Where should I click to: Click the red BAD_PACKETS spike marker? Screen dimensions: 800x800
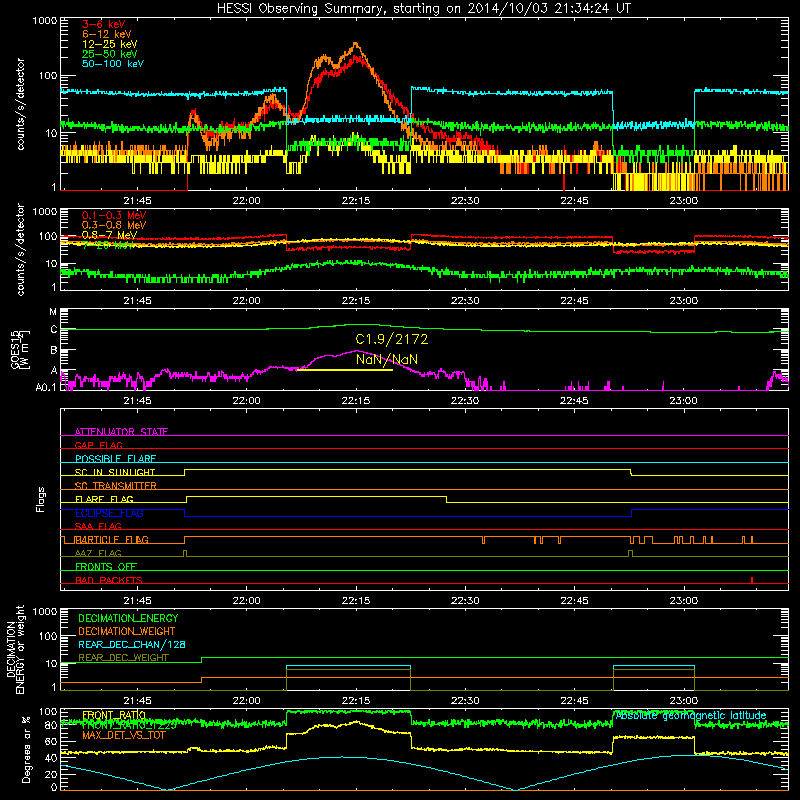pos(752,580)
